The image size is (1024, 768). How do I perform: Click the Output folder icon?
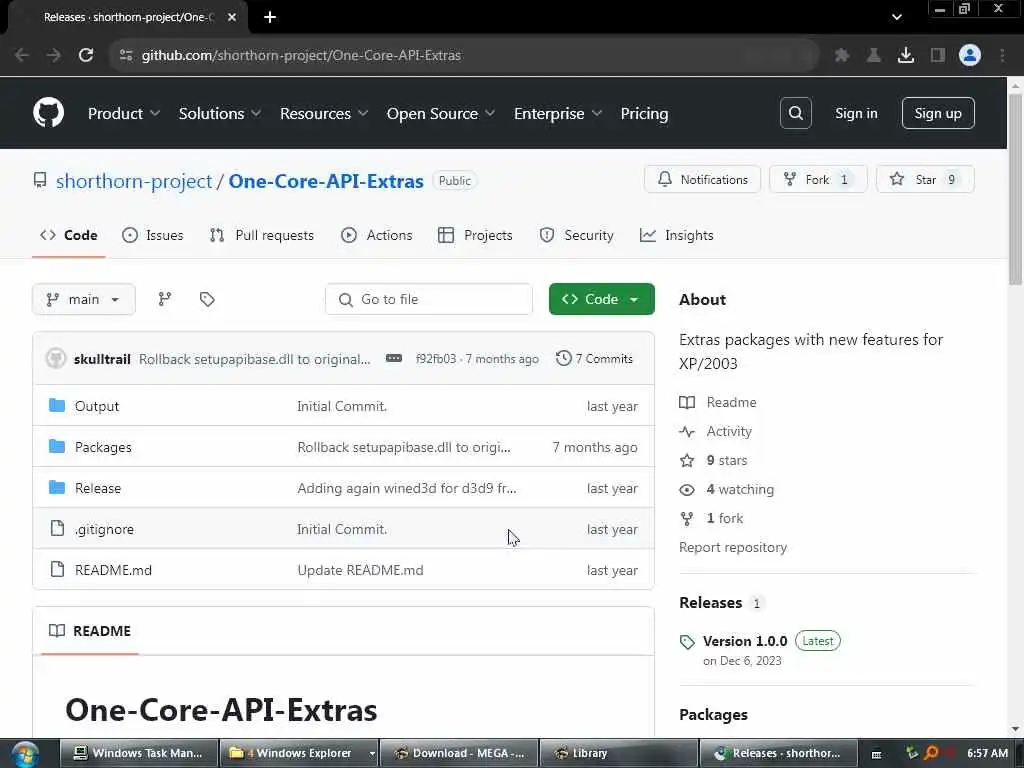point(57,406)
